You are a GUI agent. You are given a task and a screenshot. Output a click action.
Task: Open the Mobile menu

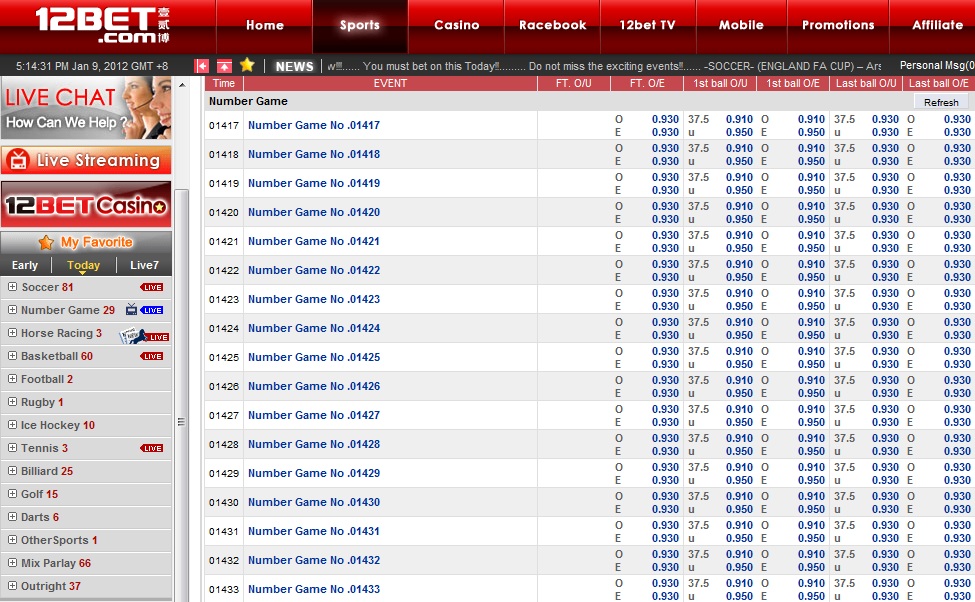coord(741,25)
